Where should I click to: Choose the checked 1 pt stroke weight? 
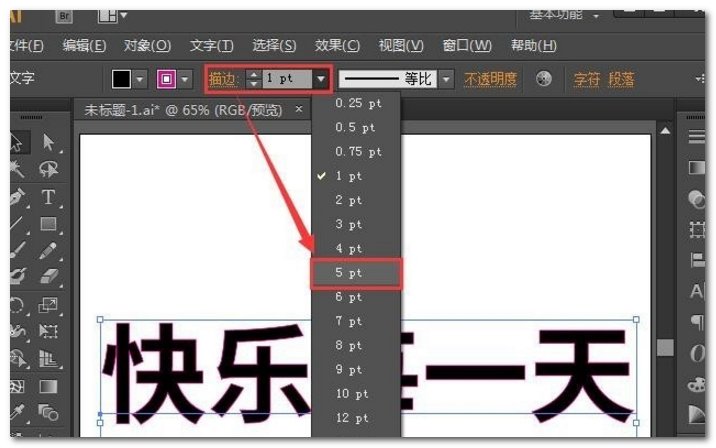356,176
